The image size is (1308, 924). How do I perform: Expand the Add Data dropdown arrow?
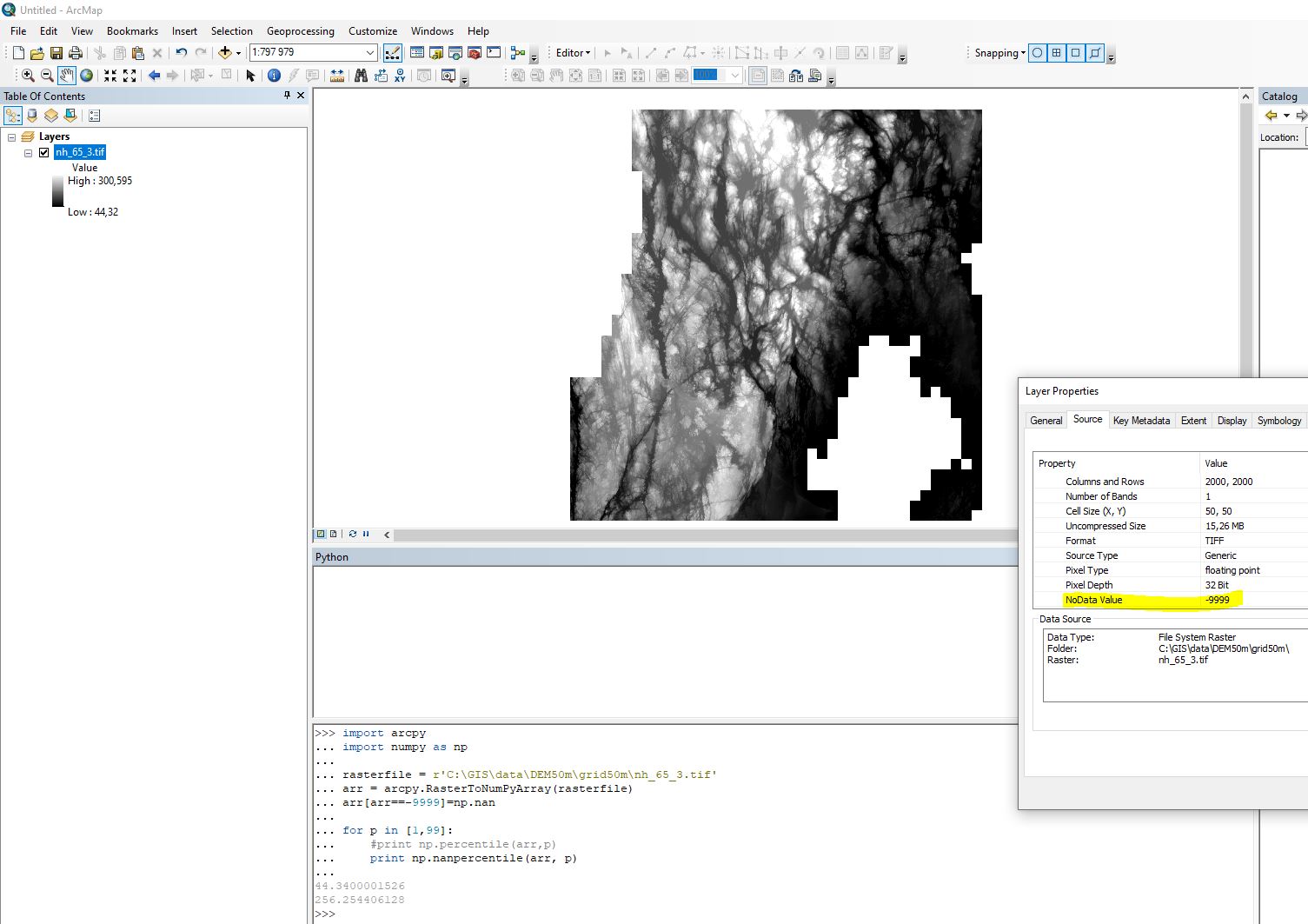pos(238,53)
